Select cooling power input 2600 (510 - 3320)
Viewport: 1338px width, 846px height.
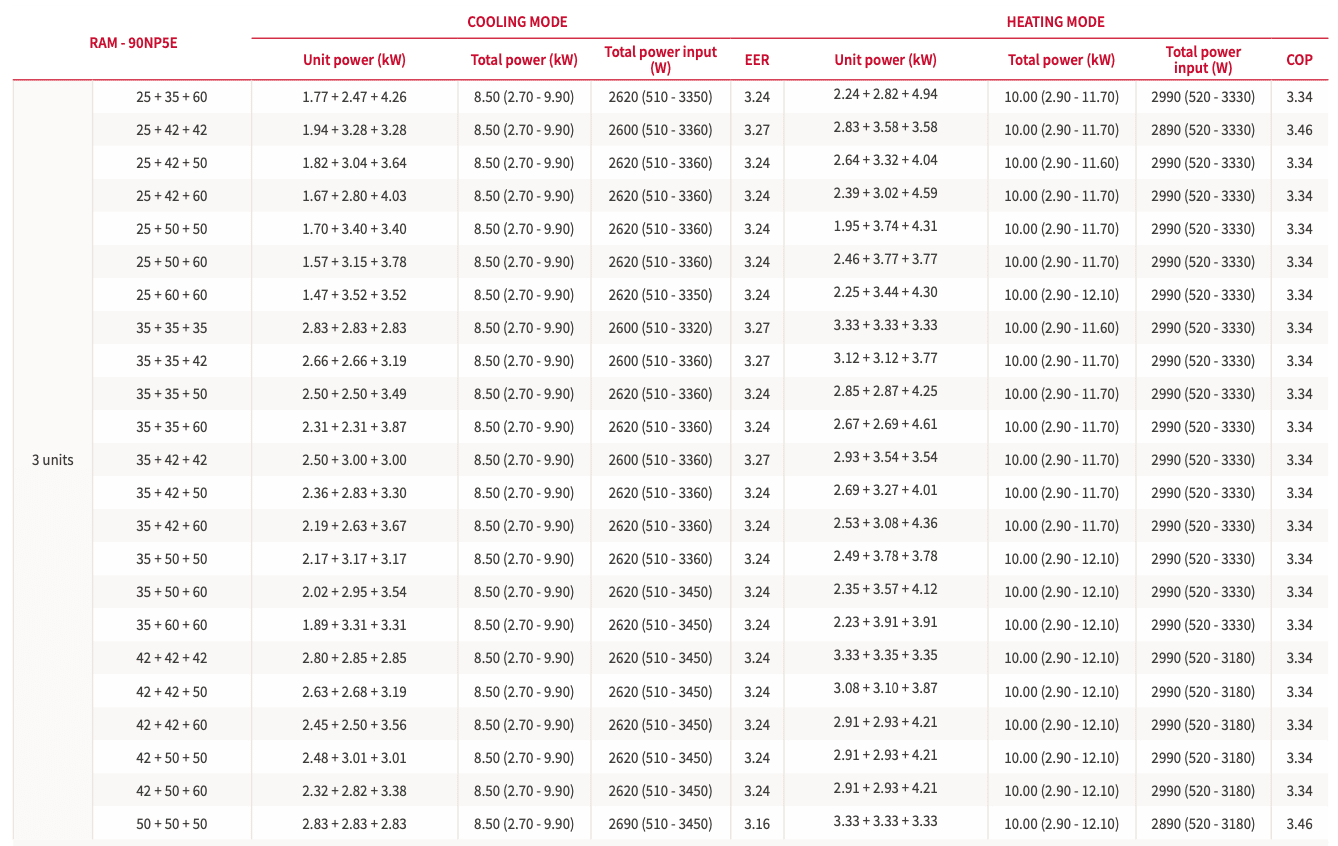(x=660, y=328)
